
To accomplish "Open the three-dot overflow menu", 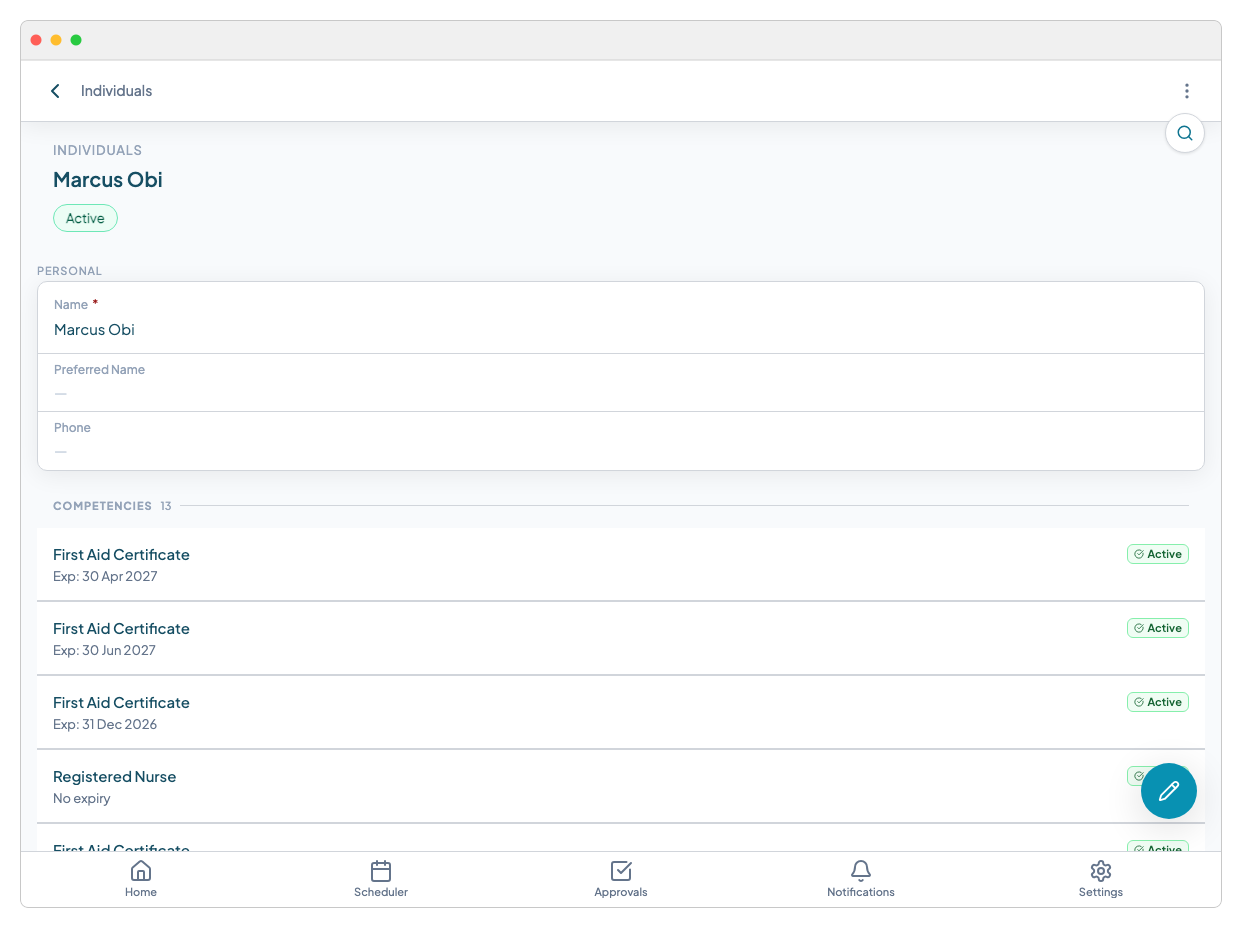I will [x=1186, y=91].
